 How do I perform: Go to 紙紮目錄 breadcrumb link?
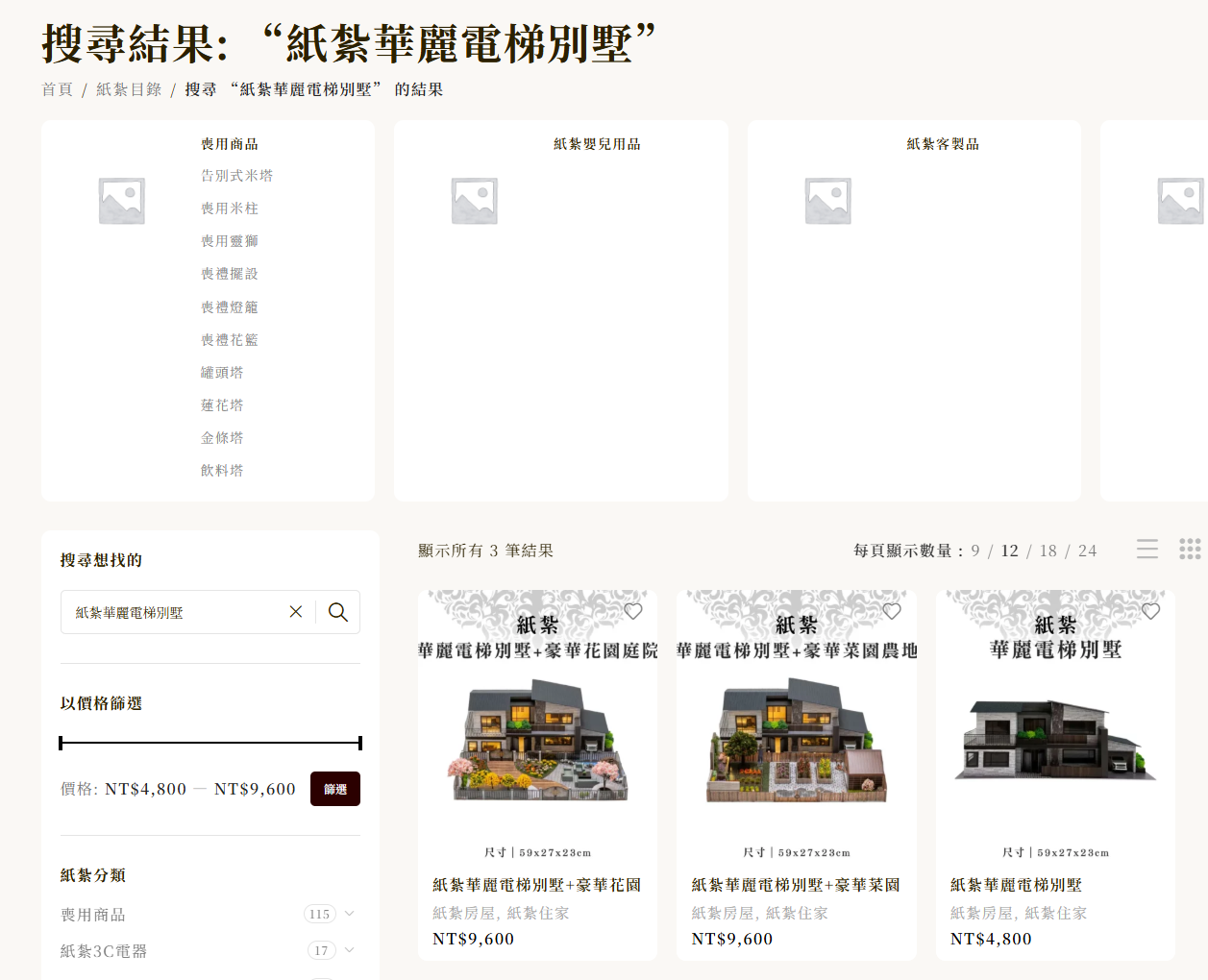[x=129, y=89]
